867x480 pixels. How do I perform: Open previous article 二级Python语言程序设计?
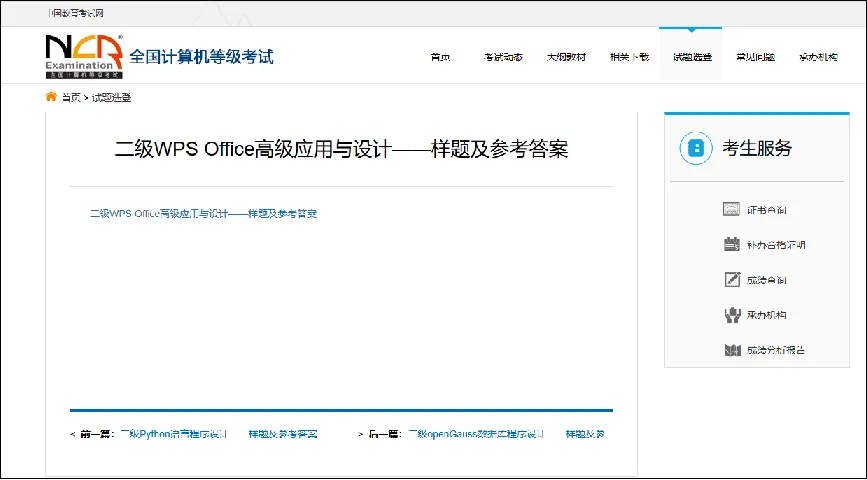219,435
